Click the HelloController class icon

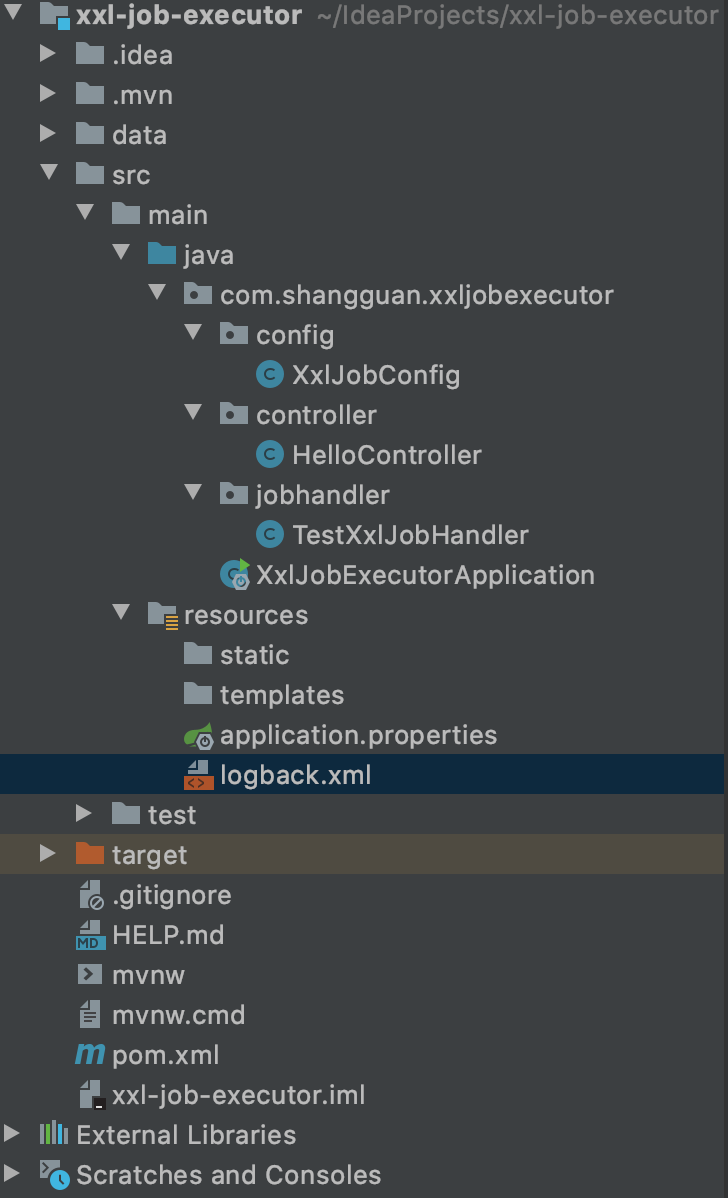pyautogui.click(x=269, y=455)
